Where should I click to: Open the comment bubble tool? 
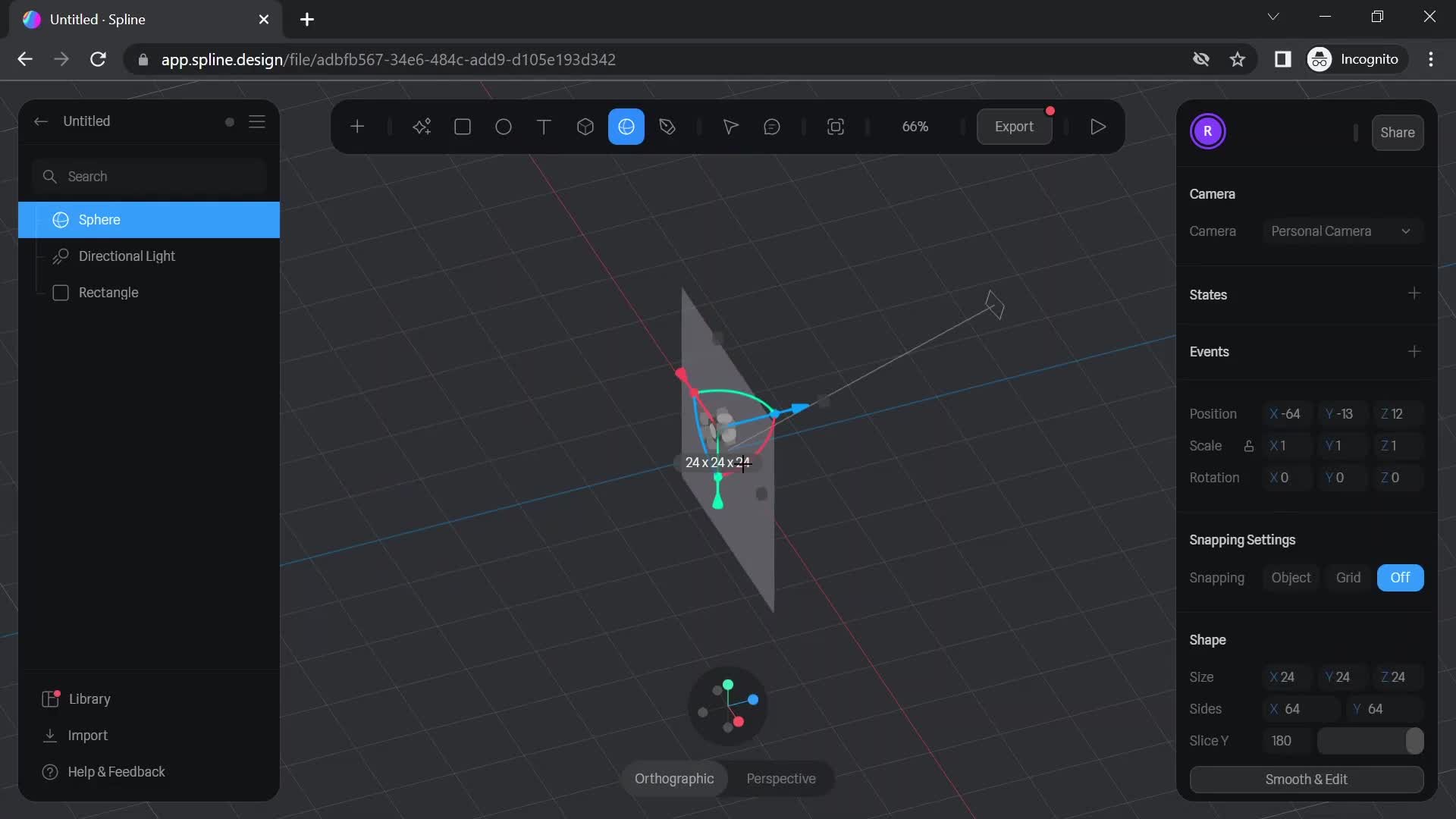772,127
